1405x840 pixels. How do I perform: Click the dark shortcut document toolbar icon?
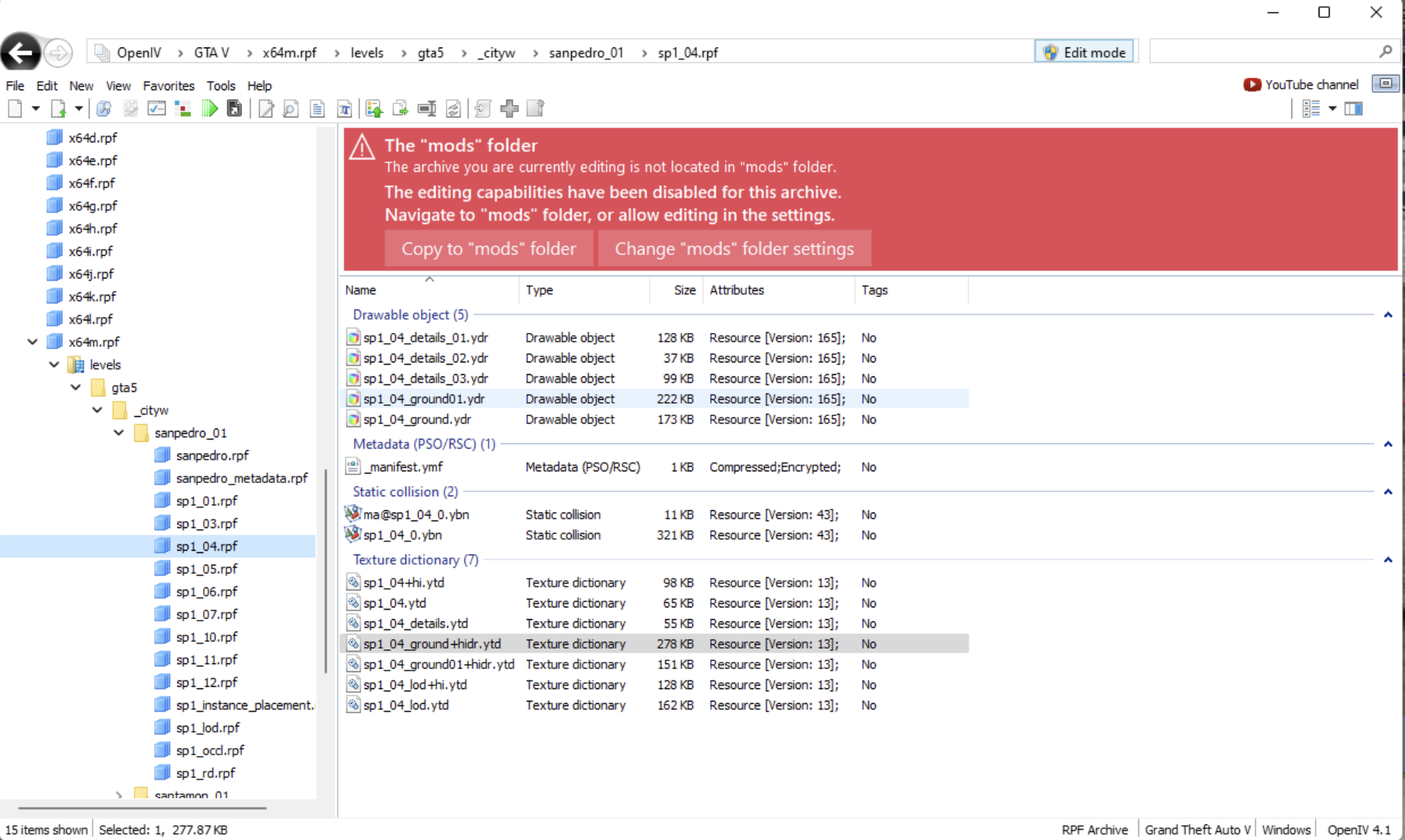coord(234,109)
